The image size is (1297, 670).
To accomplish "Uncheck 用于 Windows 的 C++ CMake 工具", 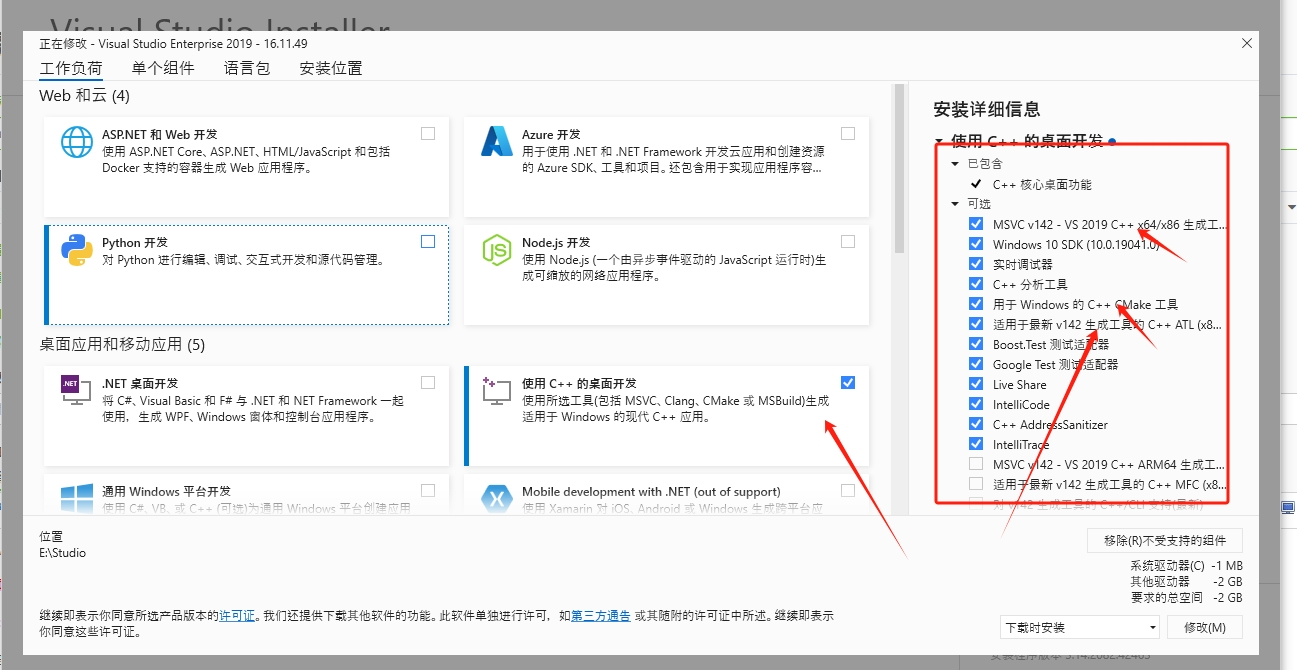I will coord(976,304).
